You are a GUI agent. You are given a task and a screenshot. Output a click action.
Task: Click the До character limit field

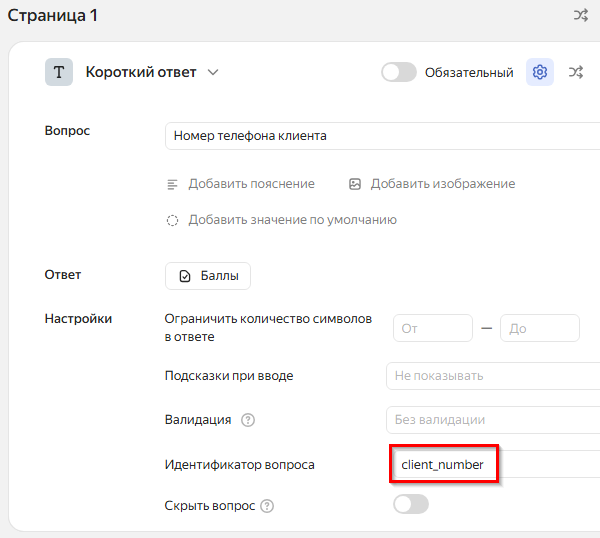point(540,328)
